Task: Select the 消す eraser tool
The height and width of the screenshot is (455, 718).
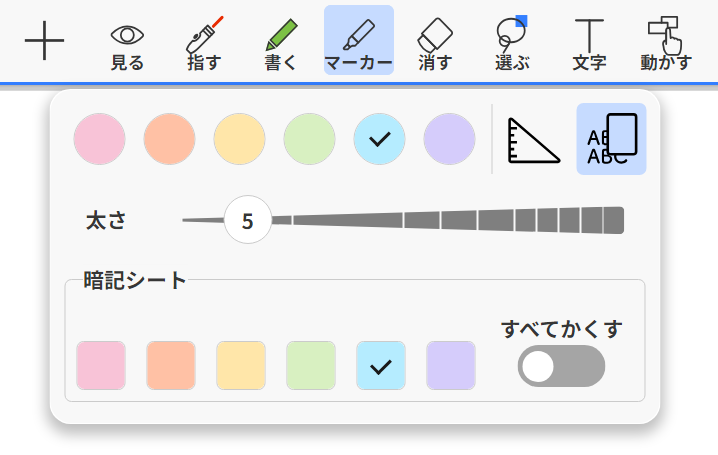Action: pos(435,44)
